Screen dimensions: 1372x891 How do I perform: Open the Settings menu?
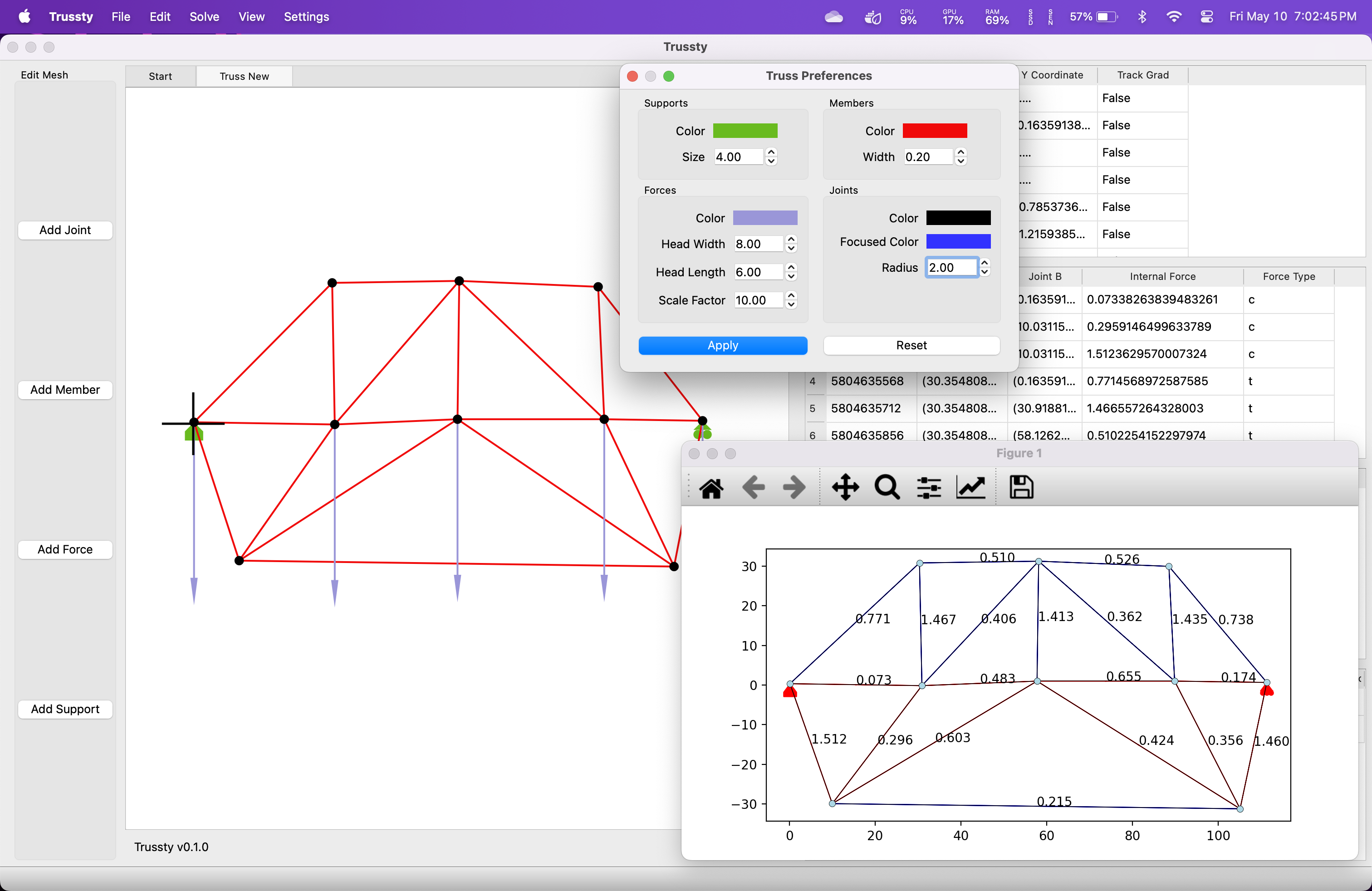[x=306, y=17]
